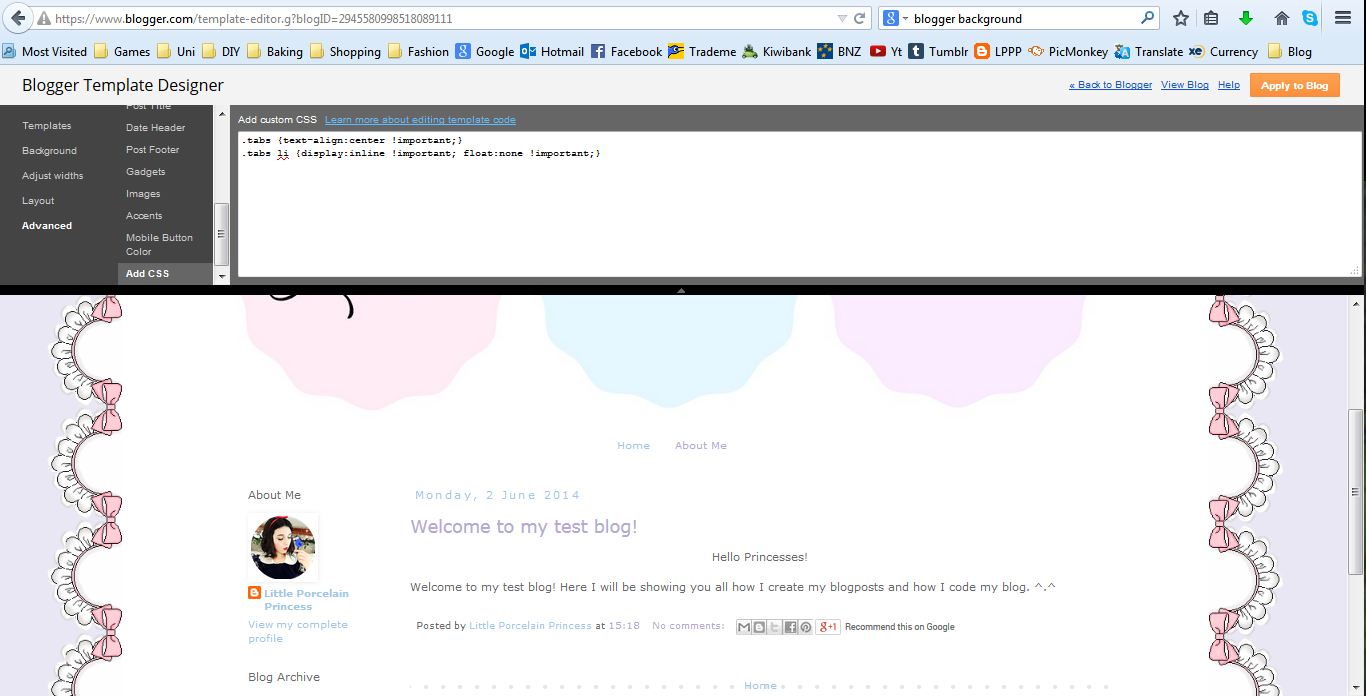Open the BNZ bookmark
This screenshot has height=696, width=1366.
pyautogui.click(x=839, y=52)
